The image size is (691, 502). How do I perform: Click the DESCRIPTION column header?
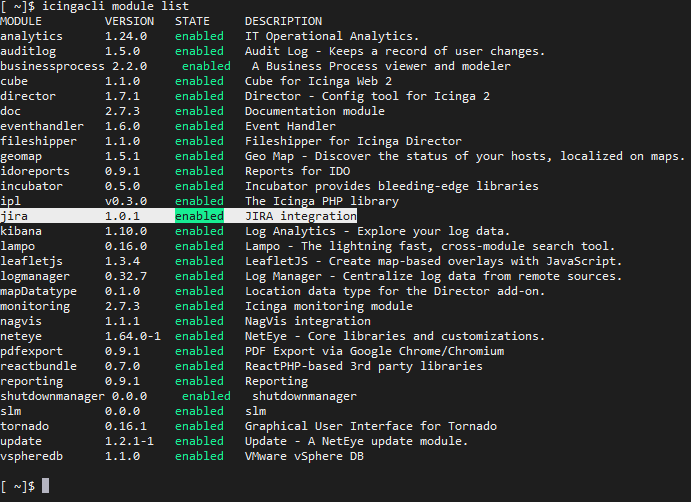[283, 21]
